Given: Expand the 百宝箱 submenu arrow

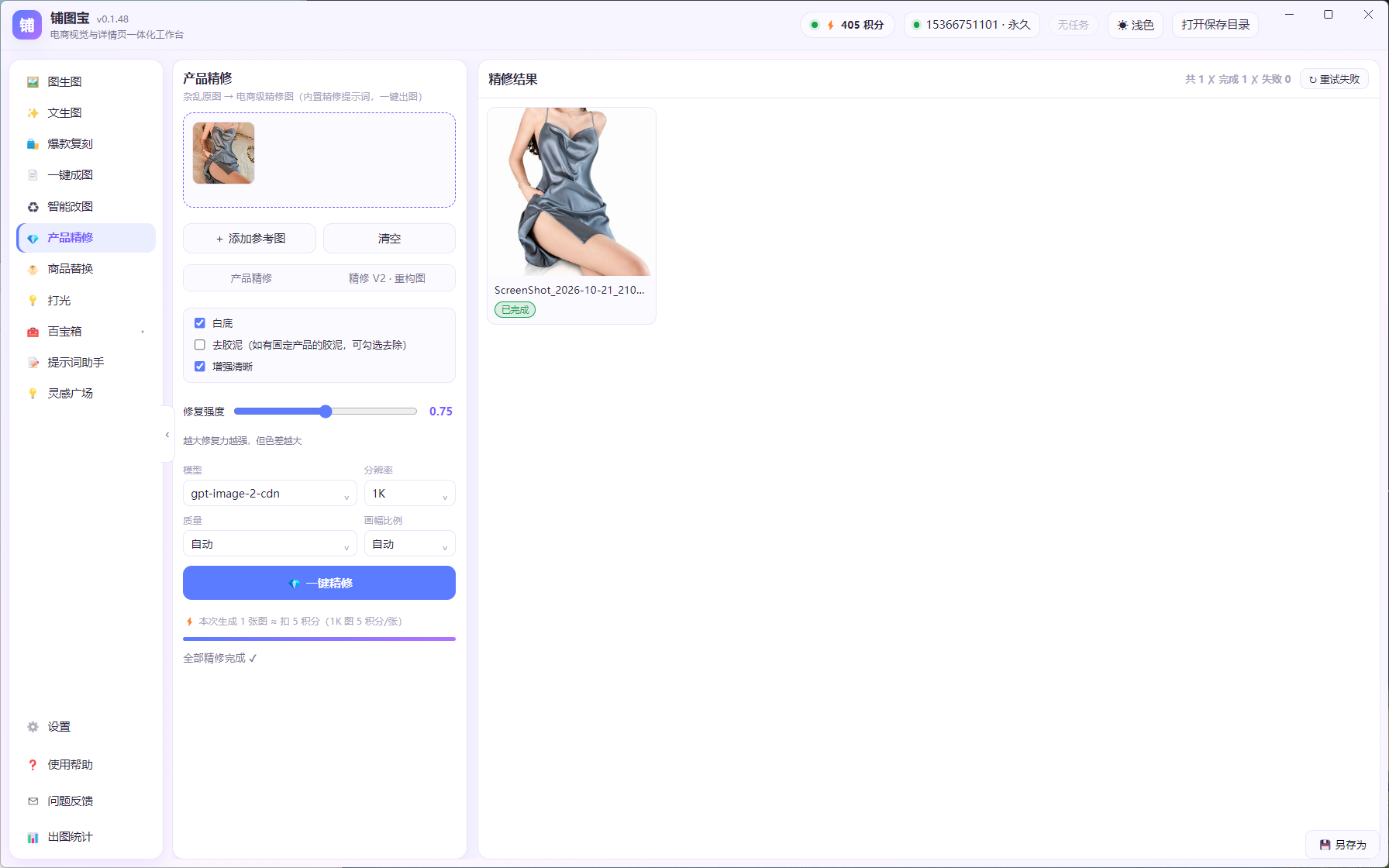Looking at the screenshot, I should [143, 332].
